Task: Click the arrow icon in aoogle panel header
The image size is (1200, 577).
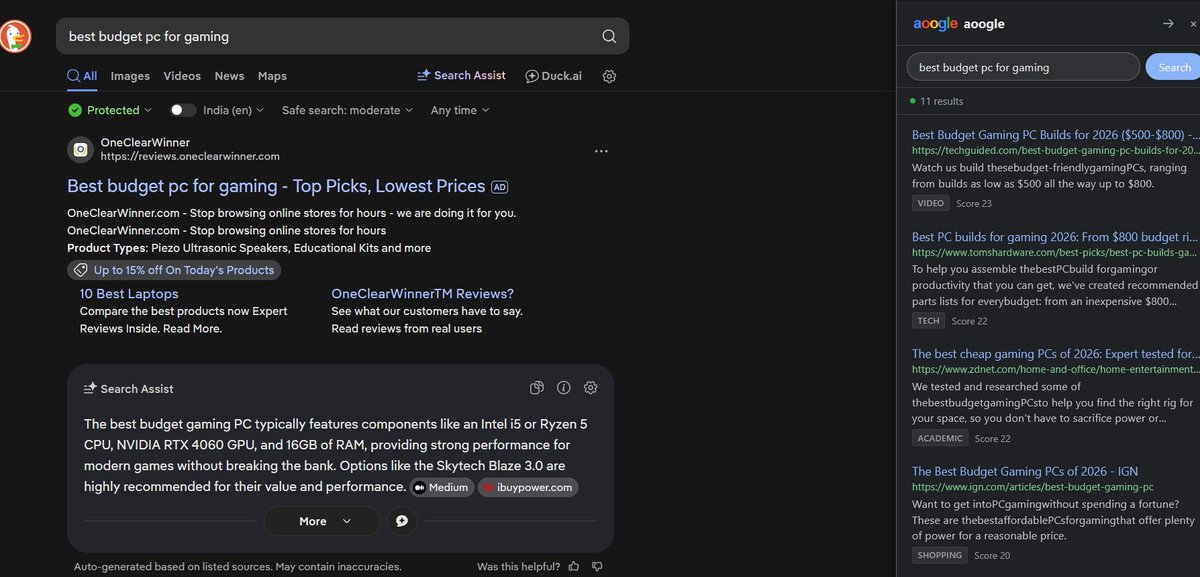Action: point(1168,23)
